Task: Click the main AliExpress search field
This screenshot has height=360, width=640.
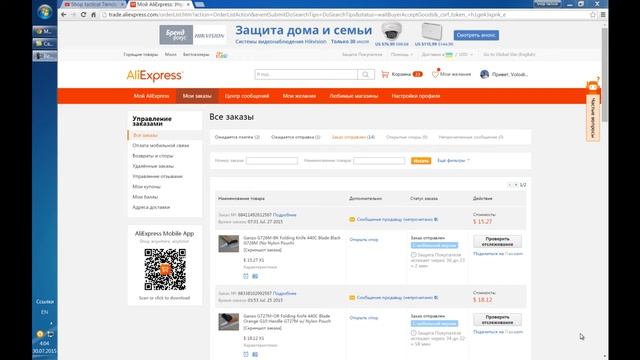Action: [x=306, y=74]
